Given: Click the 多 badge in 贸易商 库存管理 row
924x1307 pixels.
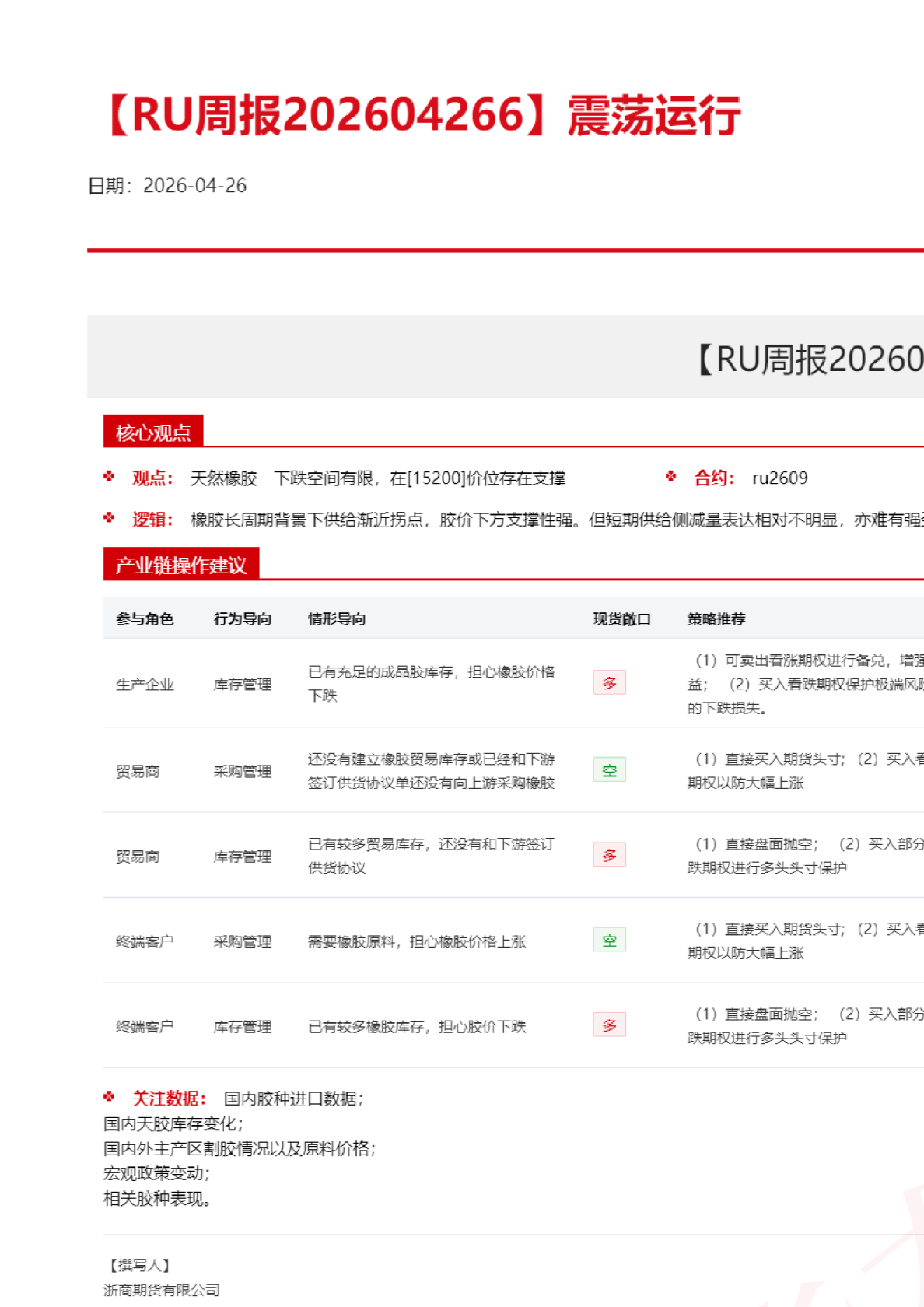Looking at the screenshot, I should point(610,855).
